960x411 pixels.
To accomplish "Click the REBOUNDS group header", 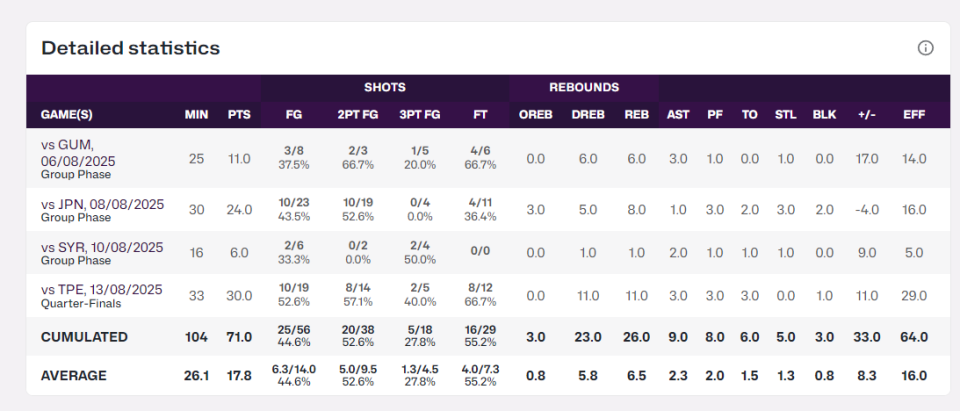I will coord(584,87).
